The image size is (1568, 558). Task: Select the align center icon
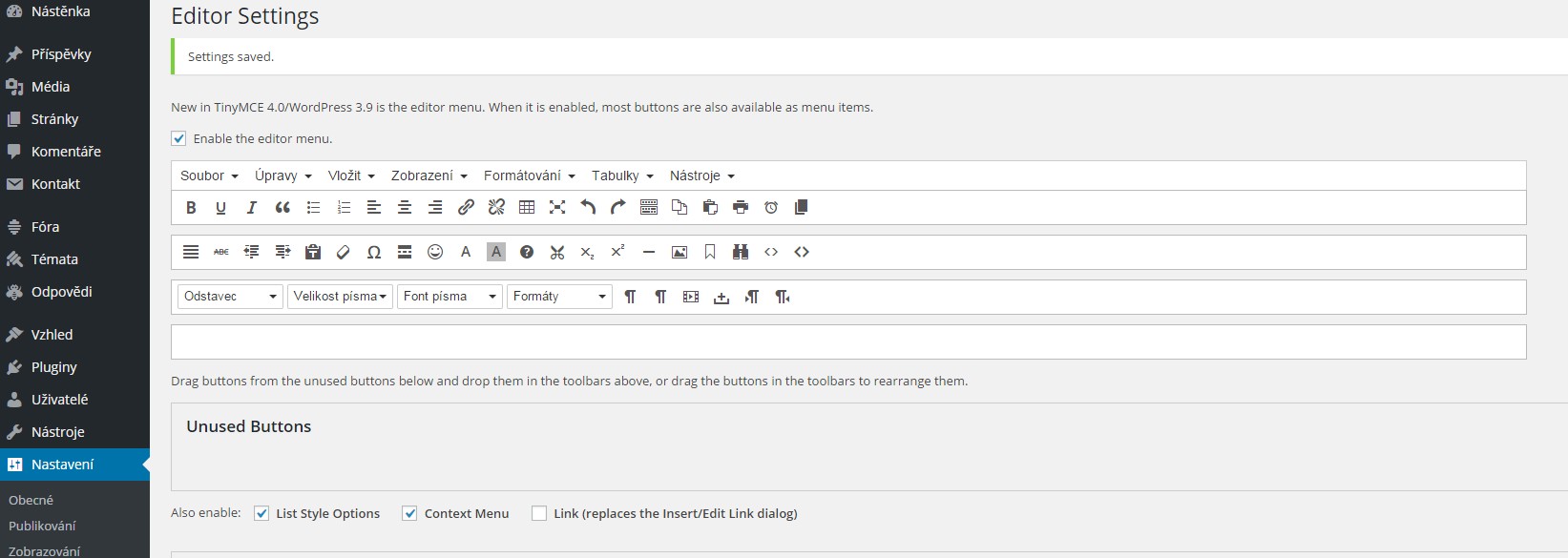coord(405,207)
